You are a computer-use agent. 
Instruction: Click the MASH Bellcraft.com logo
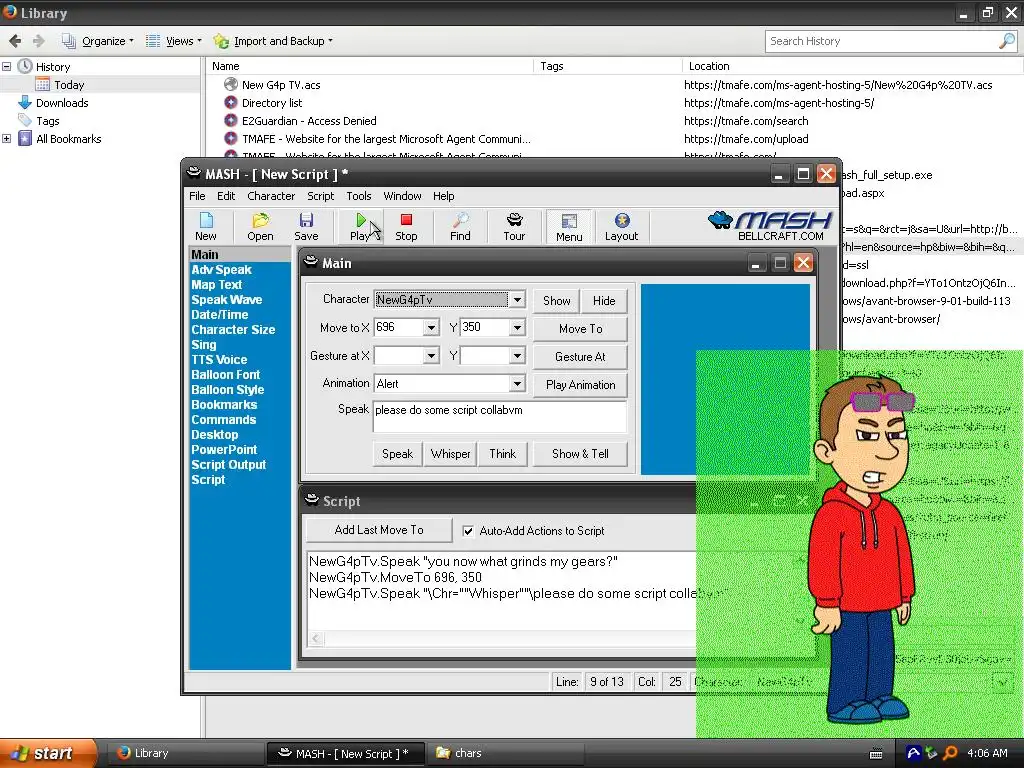point(770,226)
